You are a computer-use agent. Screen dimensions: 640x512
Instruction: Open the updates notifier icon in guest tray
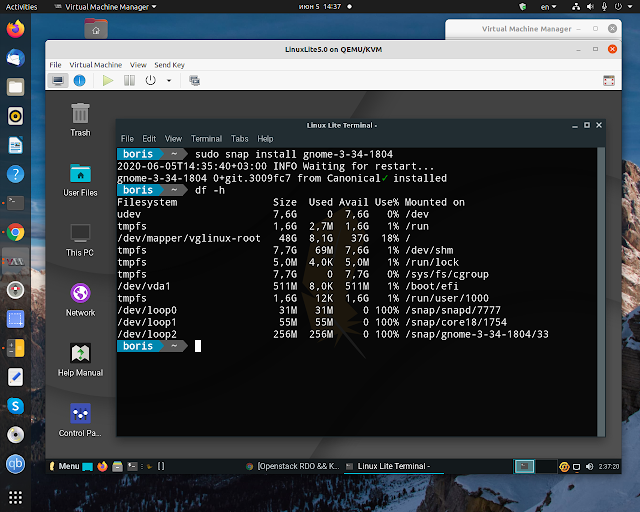564,467
